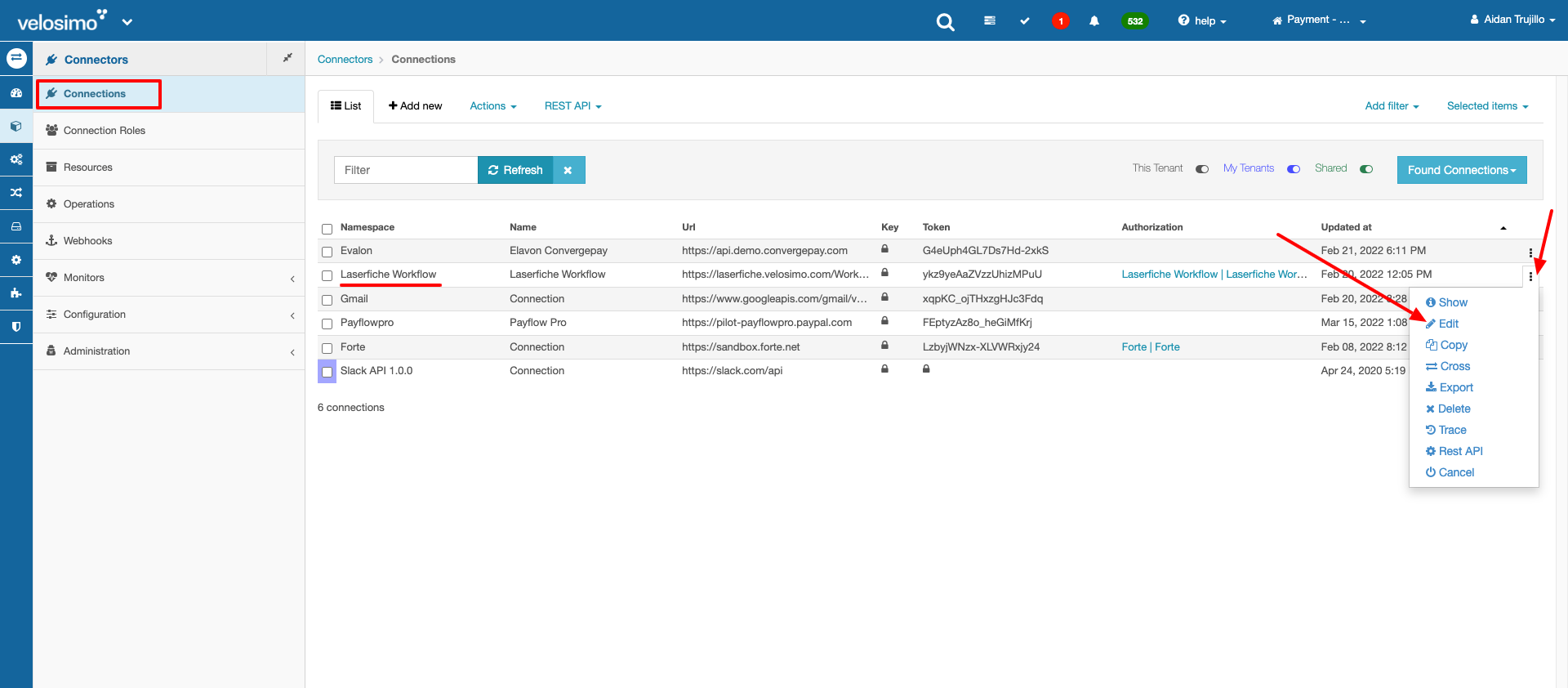Viewport: 1568px width, 688px height.
Task: Click the swap arrows icon in left rail
Action: pyautogui.click(x=16, y=59)
